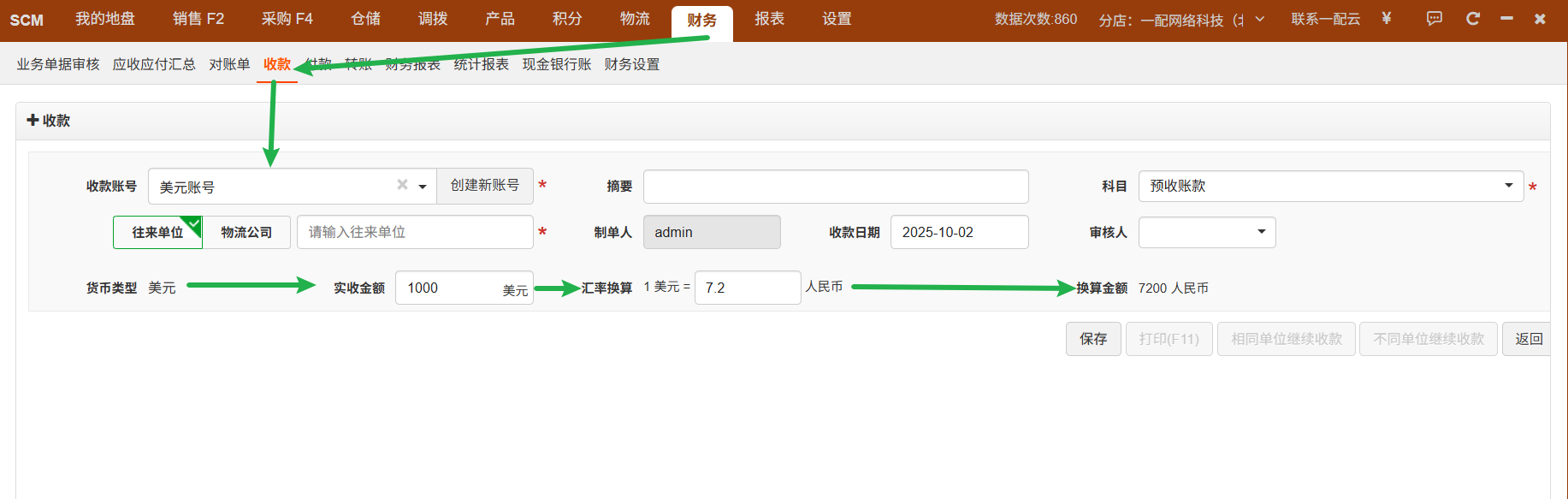
Task: Expand the 收款账号 dropdown arrow
Action: pyautogui.click(x=423, y=187)
